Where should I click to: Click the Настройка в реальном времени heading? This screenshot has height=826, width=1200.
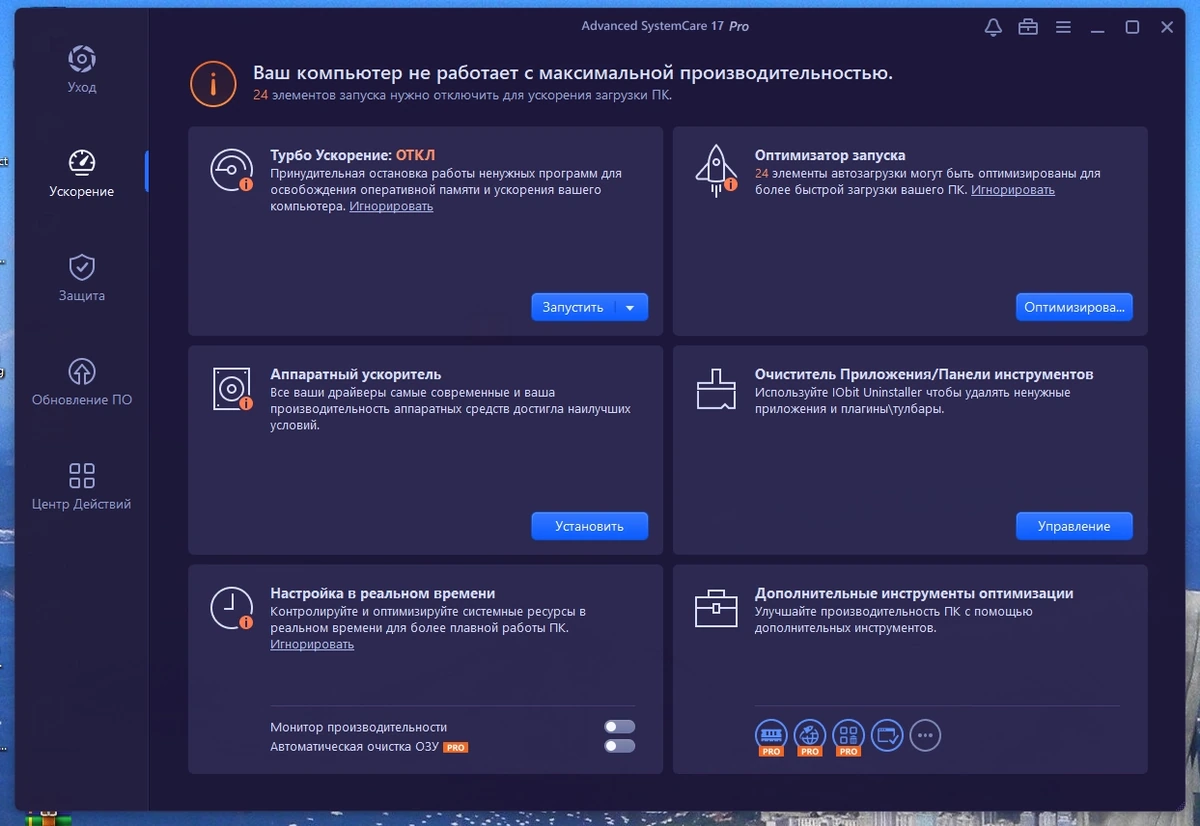point(383,594)
